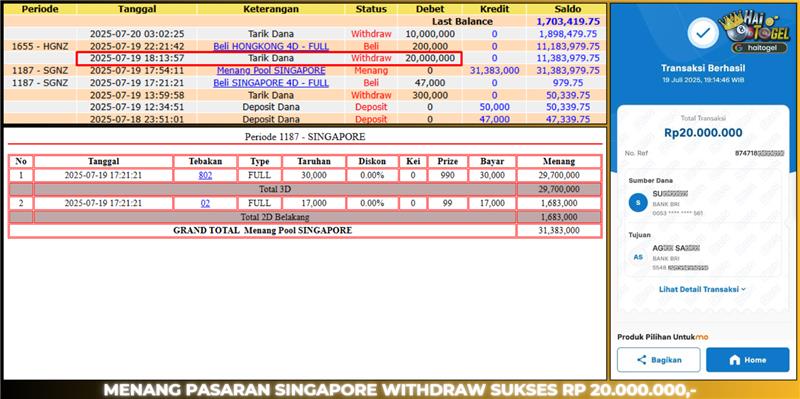Click the Periode column header
Screen dimensions: 800x399
point(40,9)
